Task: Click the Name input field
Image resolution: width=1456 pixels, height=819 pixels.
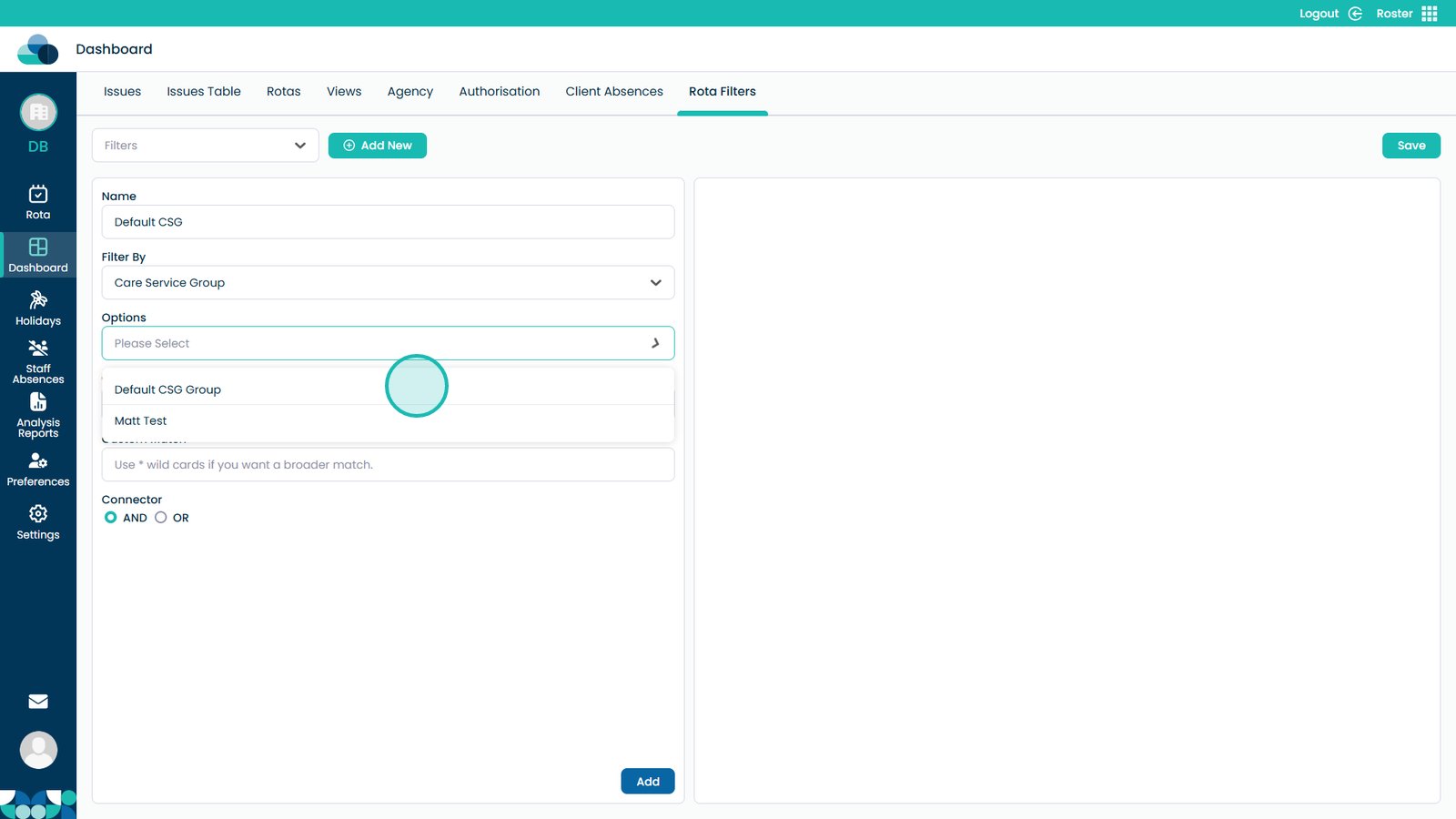Action: pyautogui.click(x=388, y=222)
